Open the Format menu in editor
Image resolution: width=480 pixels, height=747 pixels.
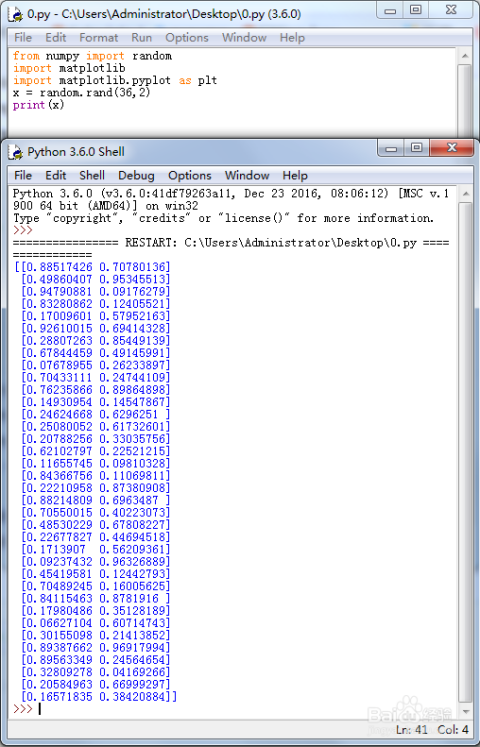98,38
